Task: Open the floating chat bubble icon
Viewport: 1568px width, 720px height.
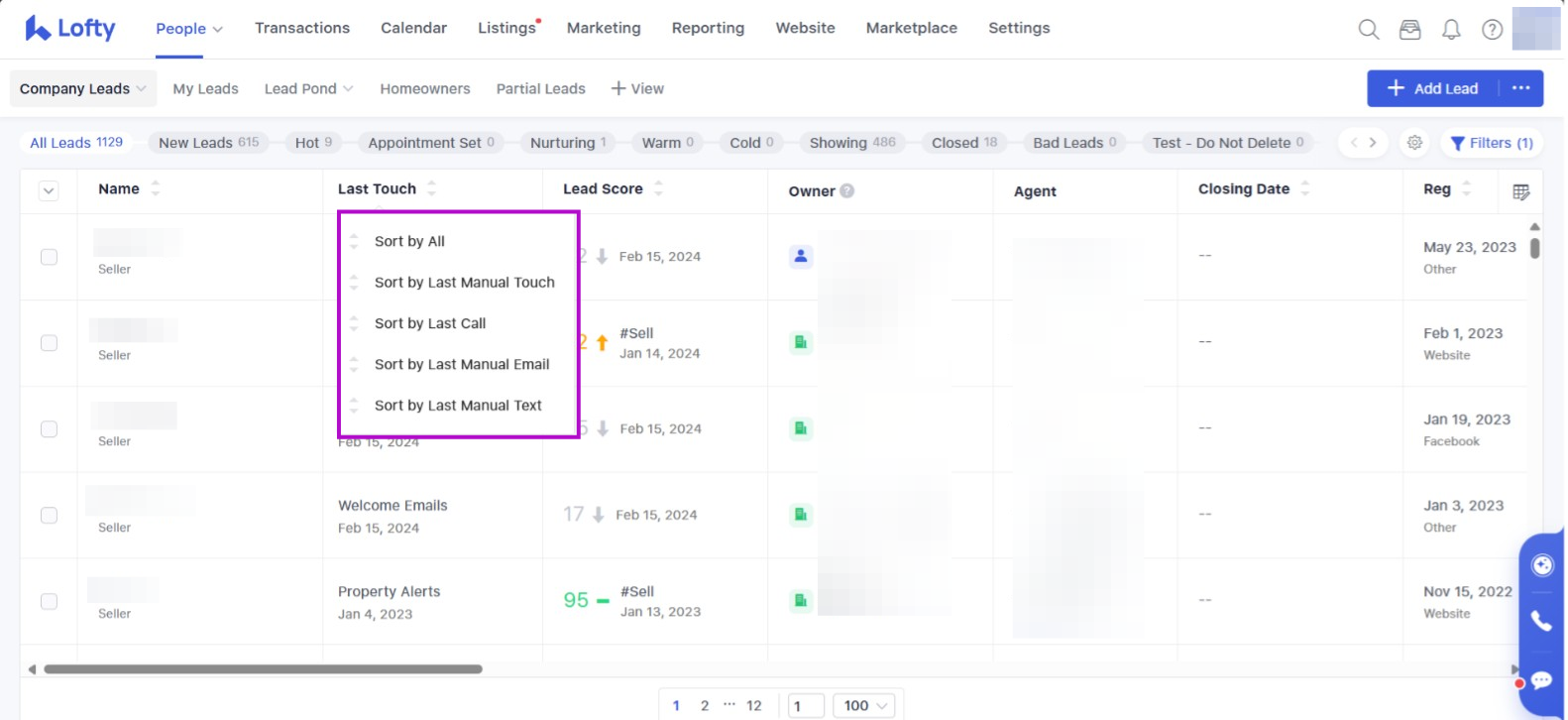Action: pyautogui.click(x=1541, y=680)
